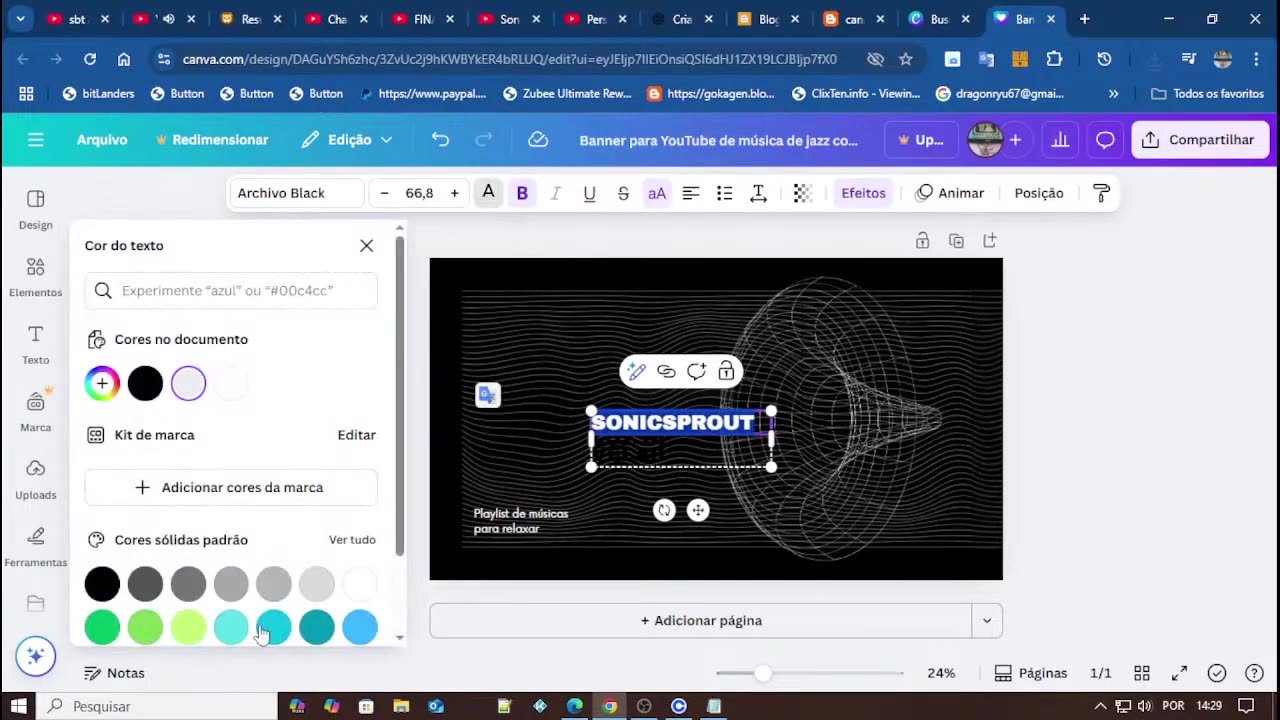
Task: Duplicate the page using the canvas icon
Action: click(956, 241)
